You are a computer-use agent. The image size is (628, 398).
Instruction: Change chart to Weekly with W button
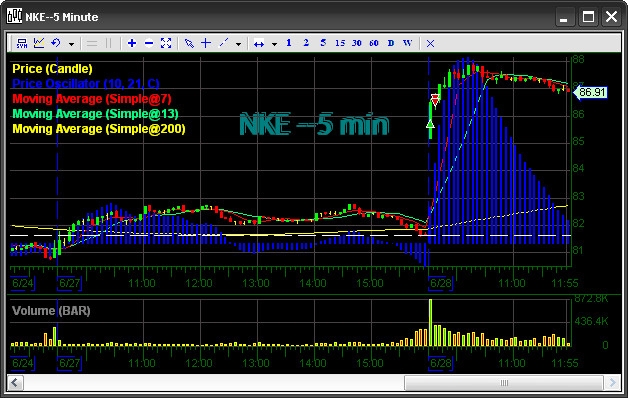(x=407, y=43)
